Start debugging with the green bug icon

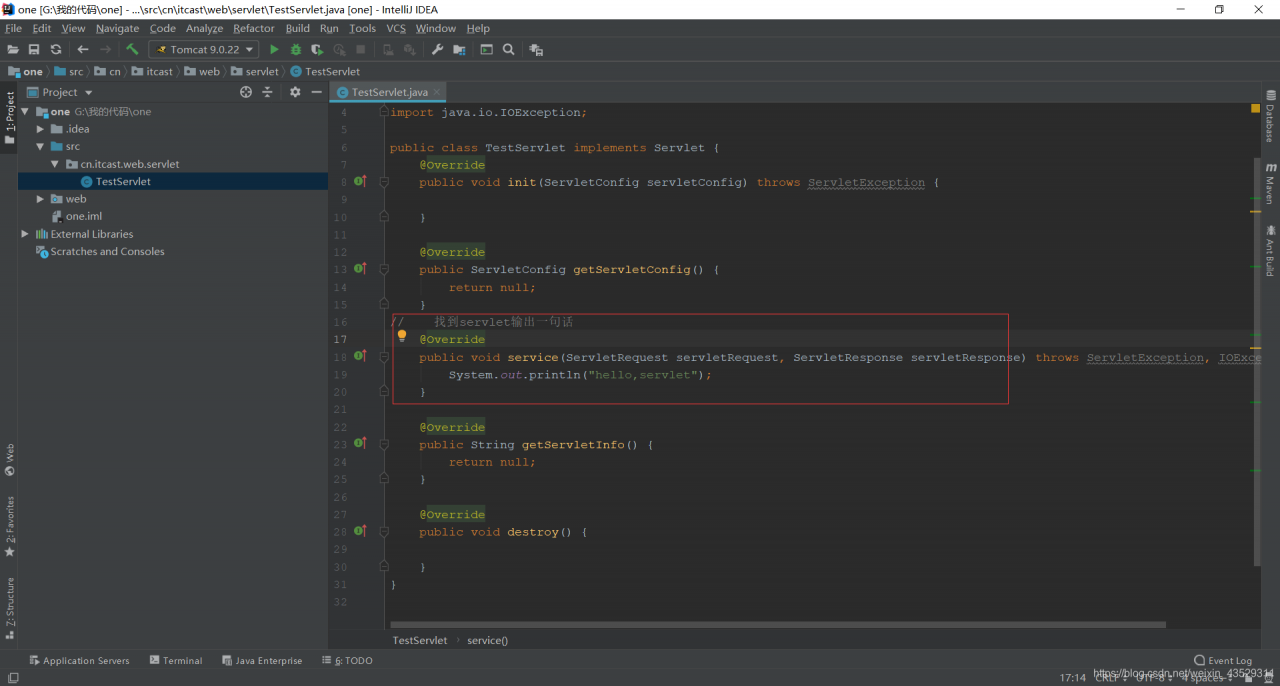296,49
